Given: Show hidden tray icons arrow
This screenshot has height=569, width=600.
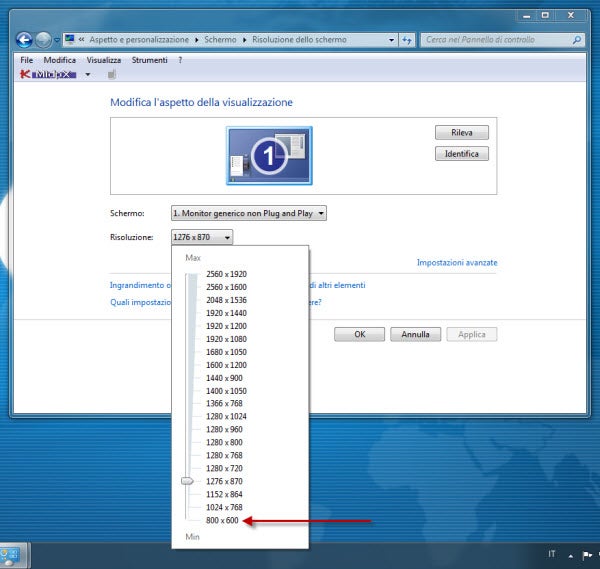Looking at the screenshot, I should coord(571,556).
